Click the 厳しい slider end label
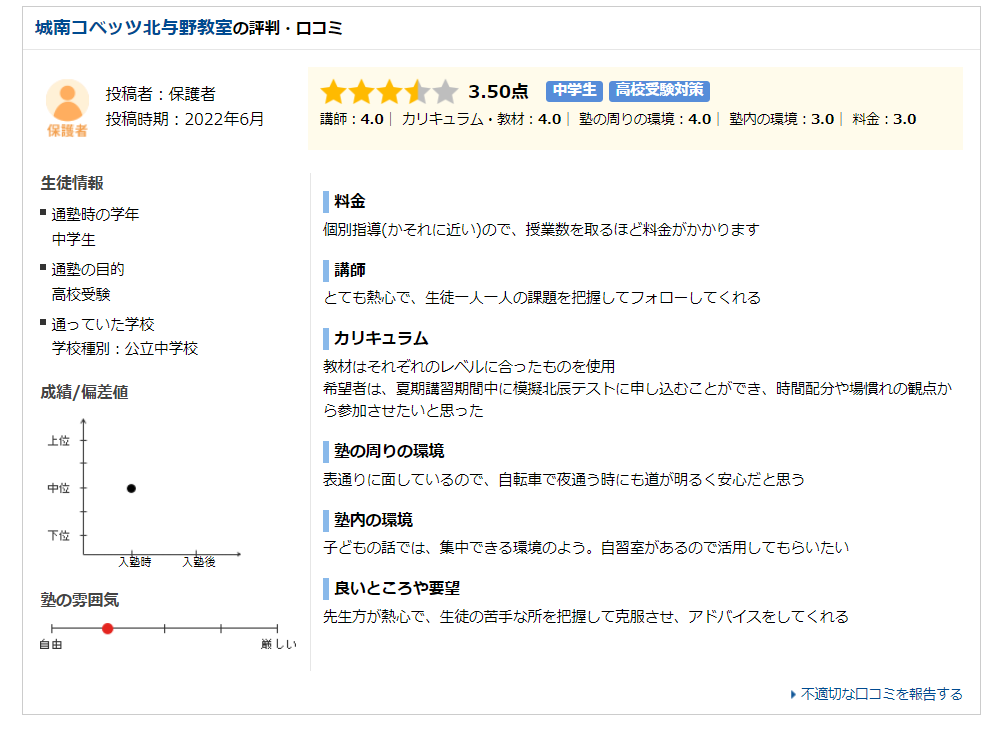 (x=278, y=644)
